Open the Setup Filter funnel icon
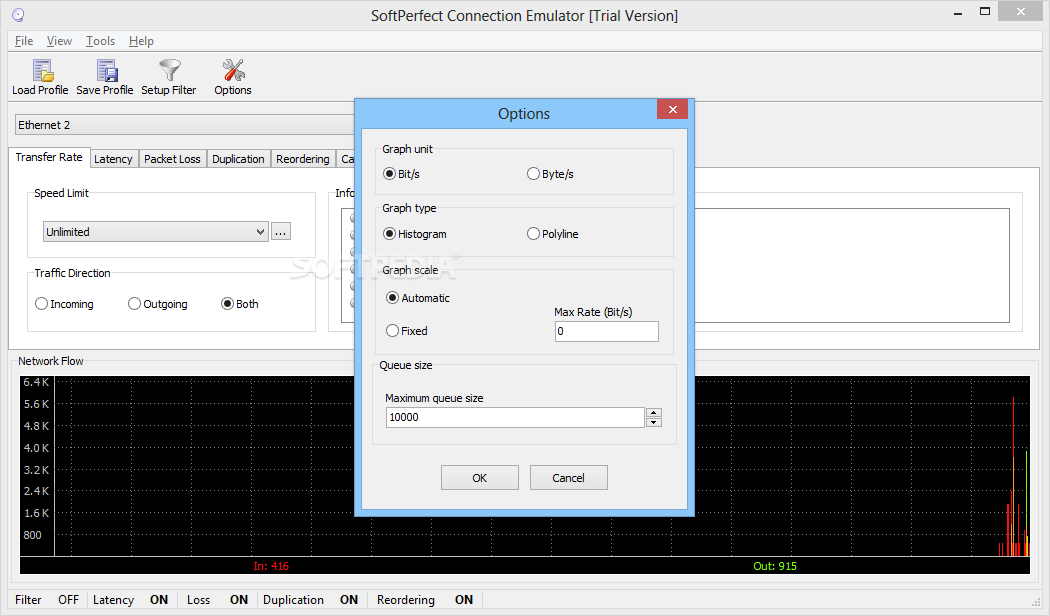The image size is (1050, 616). click(169, 77)
